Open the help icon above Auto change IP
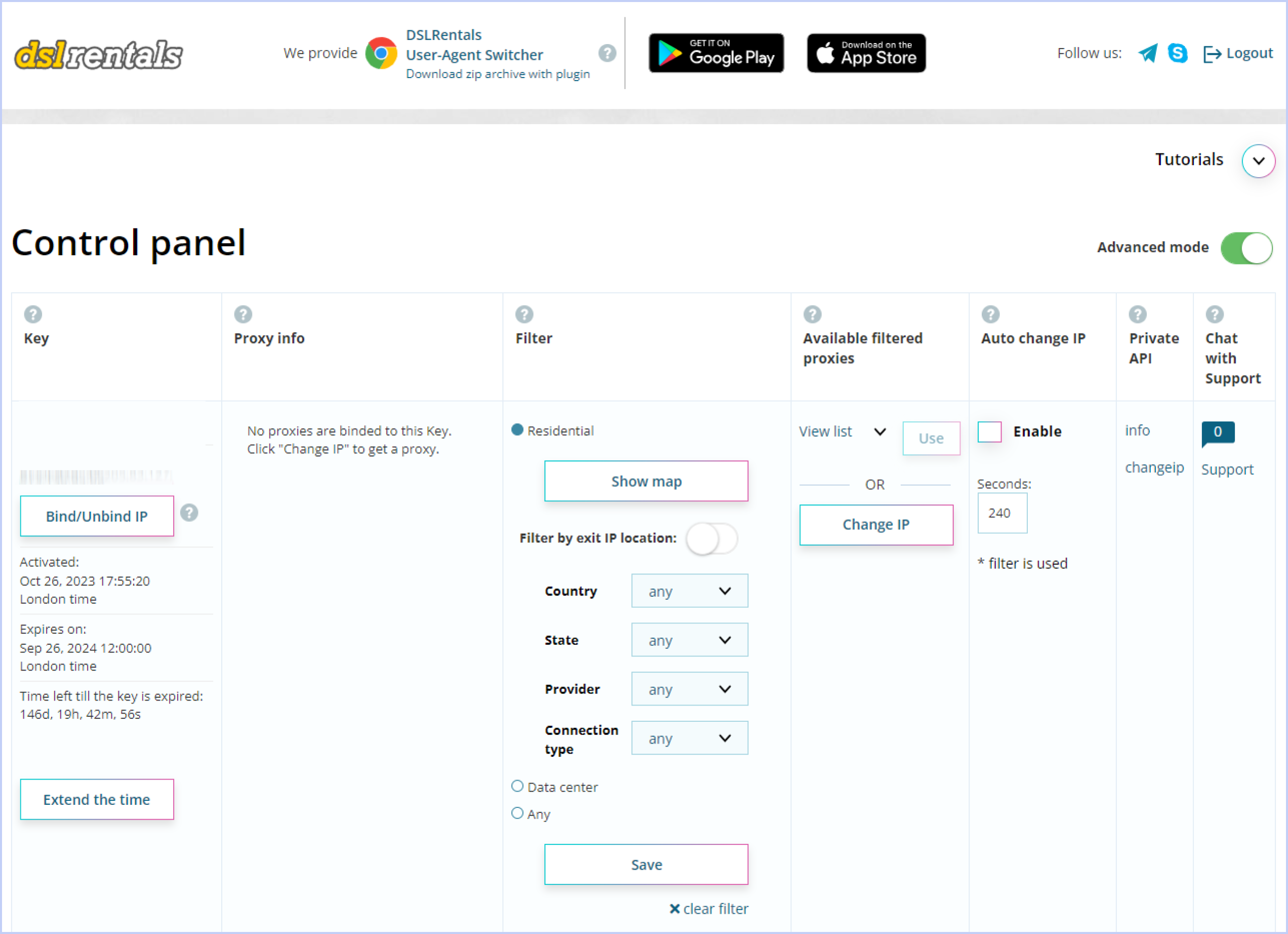Viewport: 1288px width, 934px height. [x=990, y=314]
